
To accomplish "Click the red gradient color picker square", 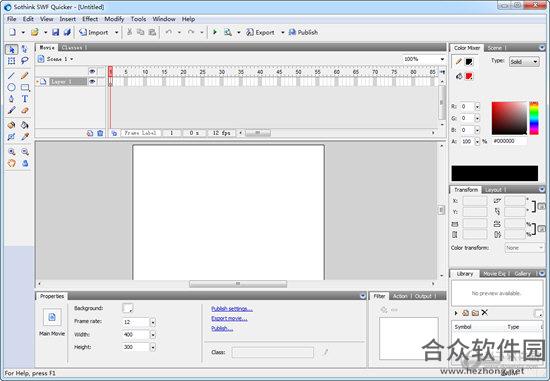I will pyautogui.click(x=509, y=118).
